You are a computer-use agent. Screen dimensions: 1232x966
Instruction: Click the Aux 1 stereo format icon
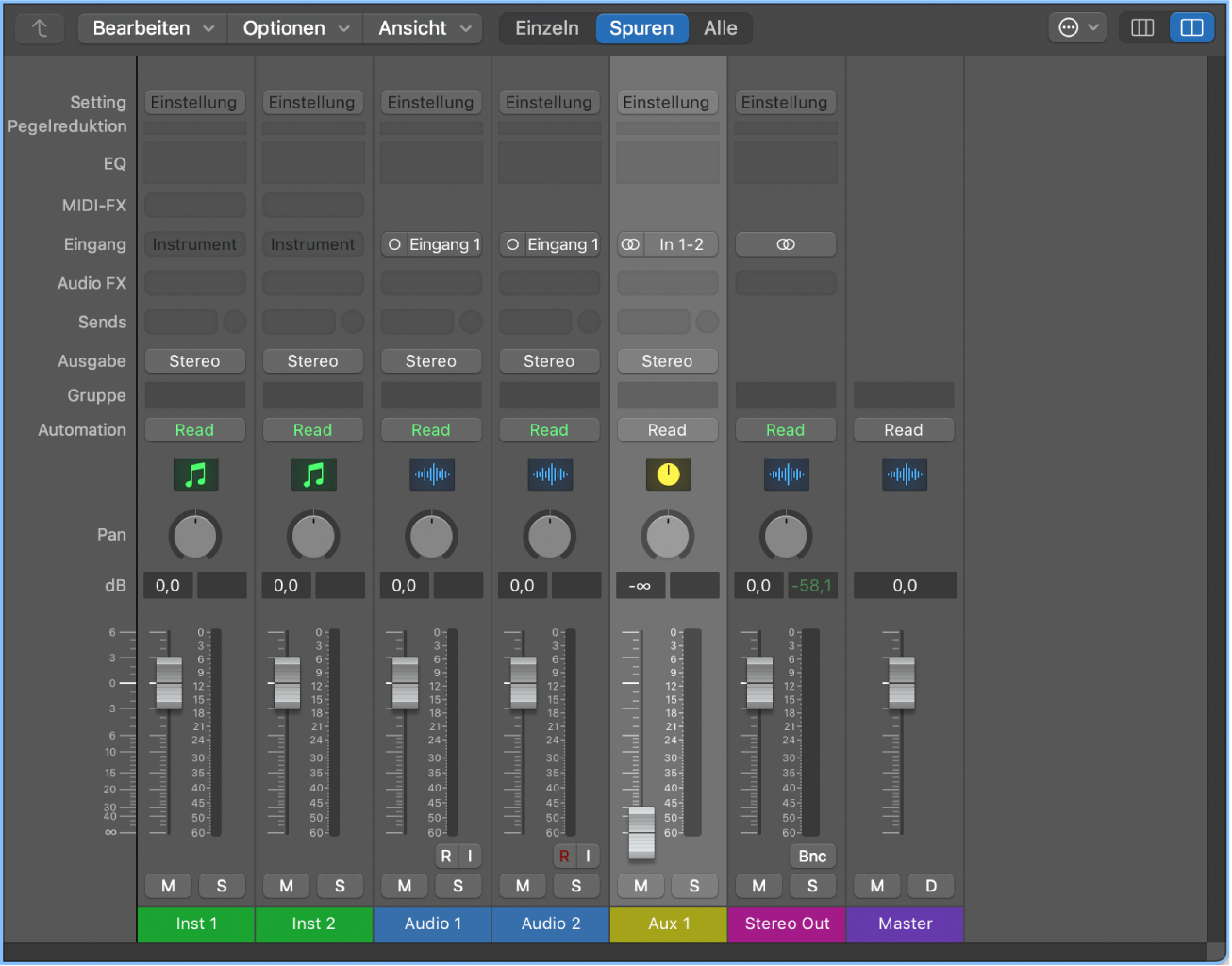(630, 244)
